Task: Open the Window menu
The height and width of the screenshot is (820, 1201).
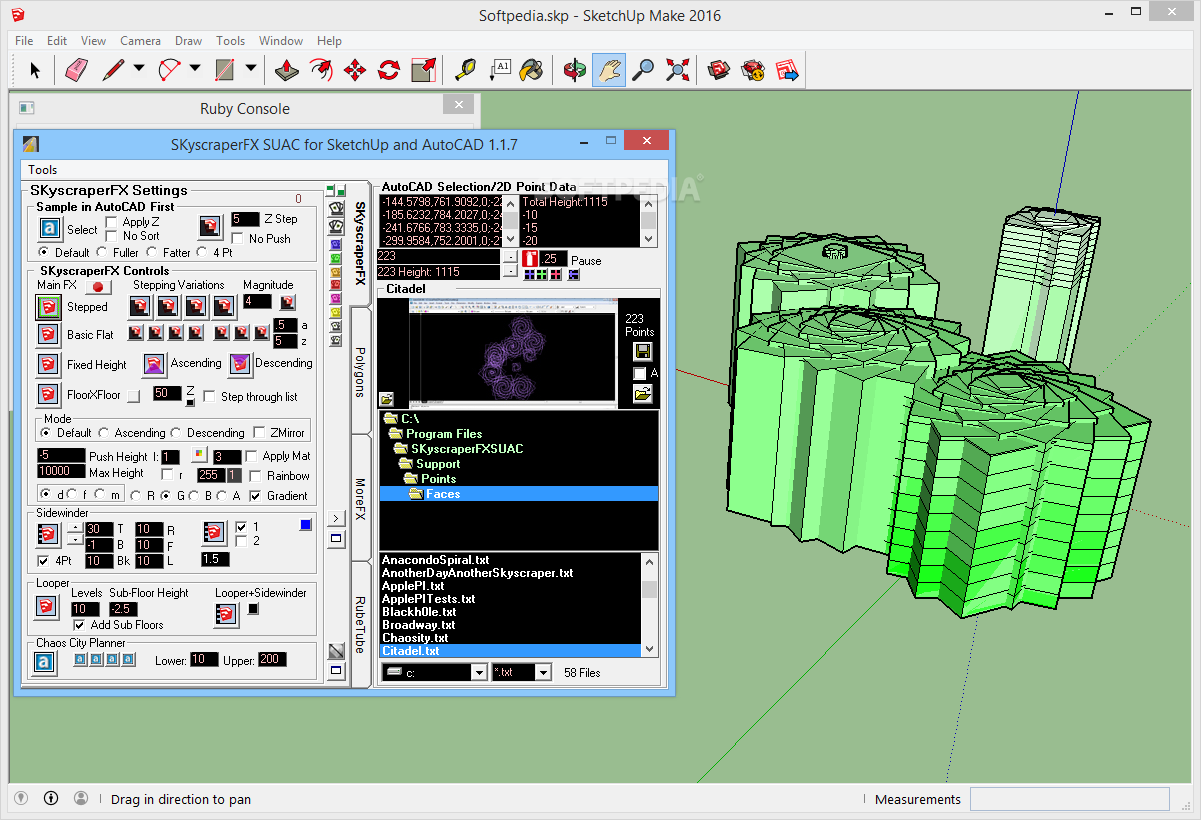Action: [x=281, y=41]
